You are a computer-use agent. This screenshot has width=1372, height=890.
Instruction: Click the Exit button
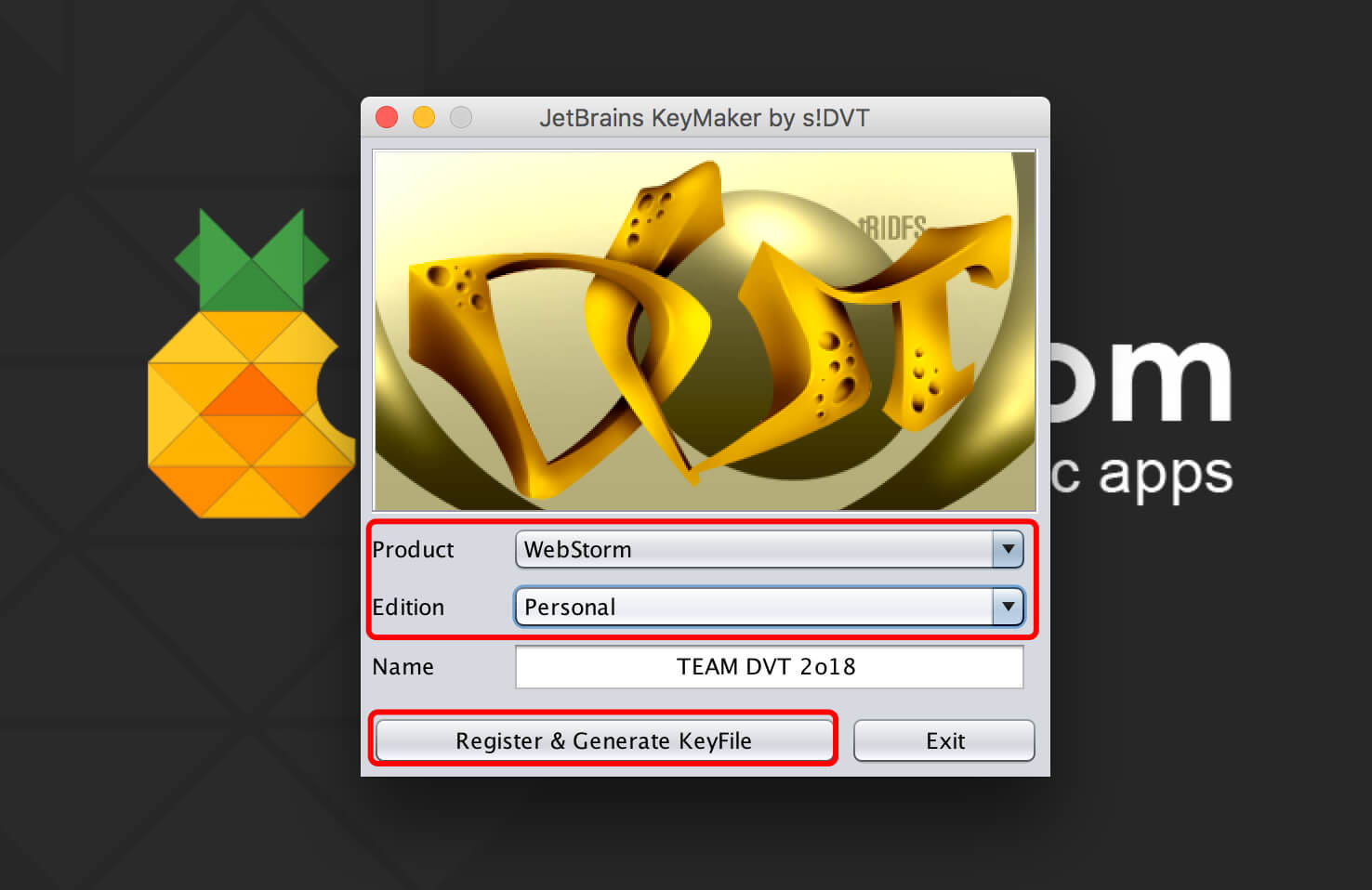click(x=944, y=740)
